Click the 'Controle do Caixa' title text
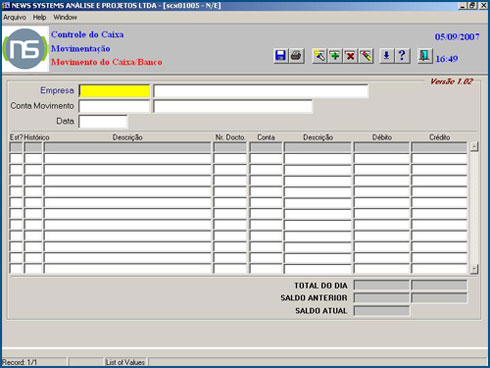Viewport: 490px width, 368px height. coord(87,34)
